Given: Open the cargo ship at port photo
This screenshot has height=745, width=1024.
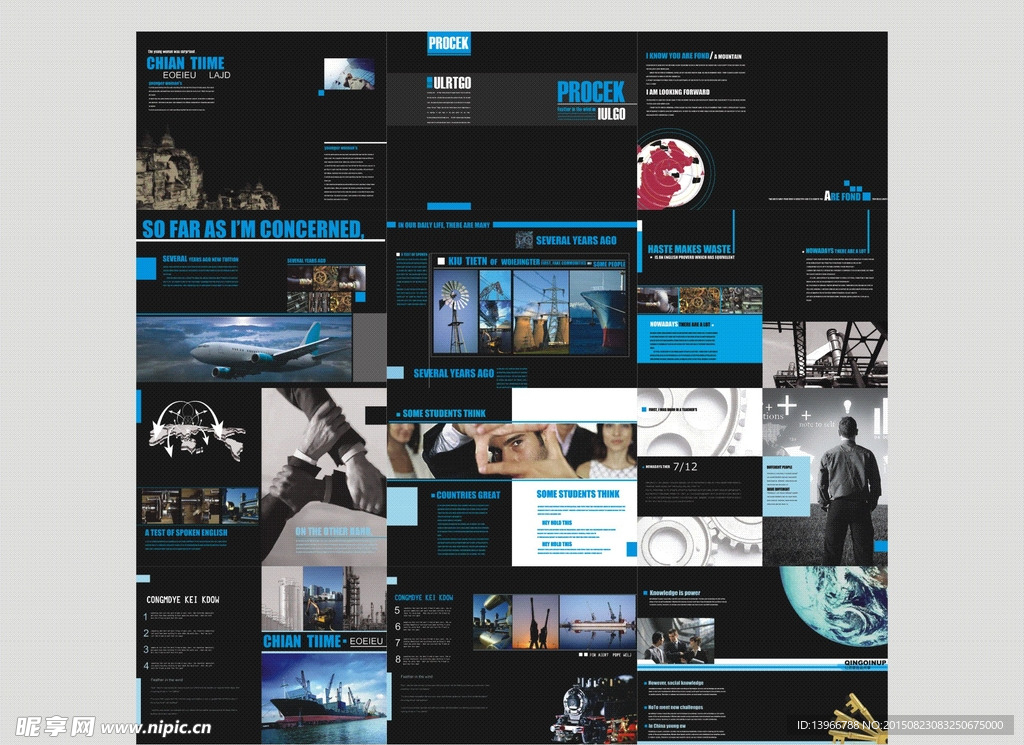Looking at the screenshot, I should (x=323, y=697).
